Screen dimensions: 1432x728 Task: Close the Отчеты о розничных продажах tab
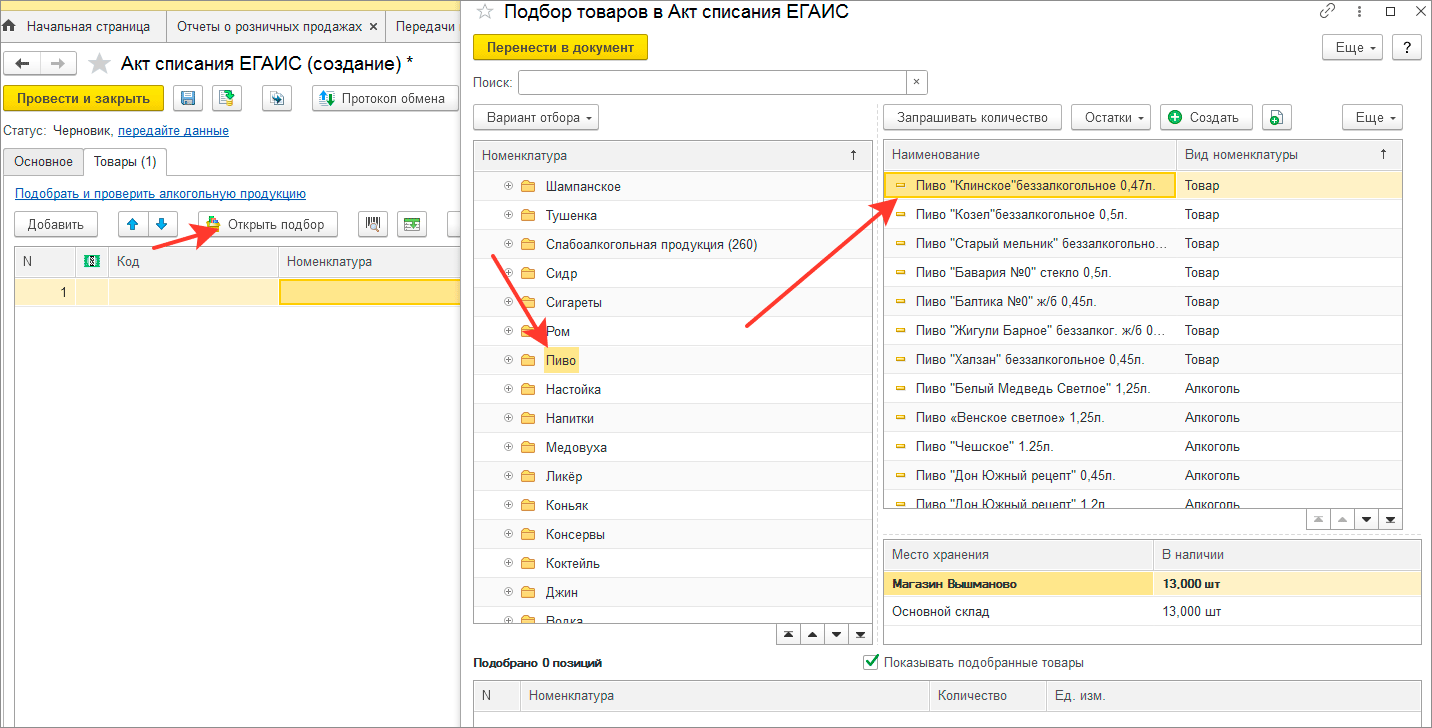373,27
